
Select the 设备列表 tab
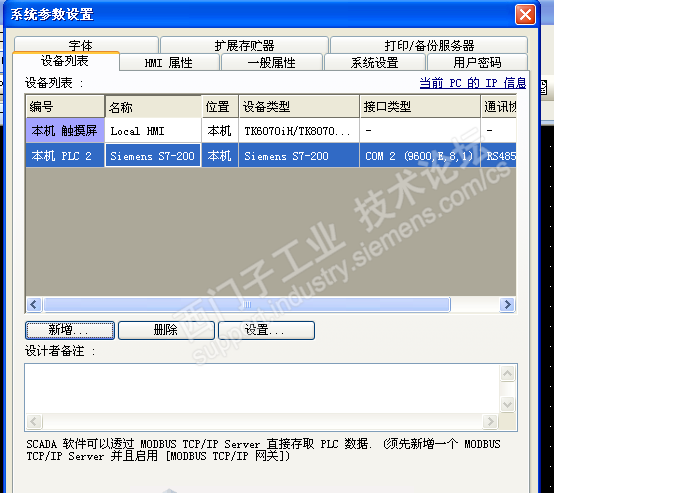[65, 61]
